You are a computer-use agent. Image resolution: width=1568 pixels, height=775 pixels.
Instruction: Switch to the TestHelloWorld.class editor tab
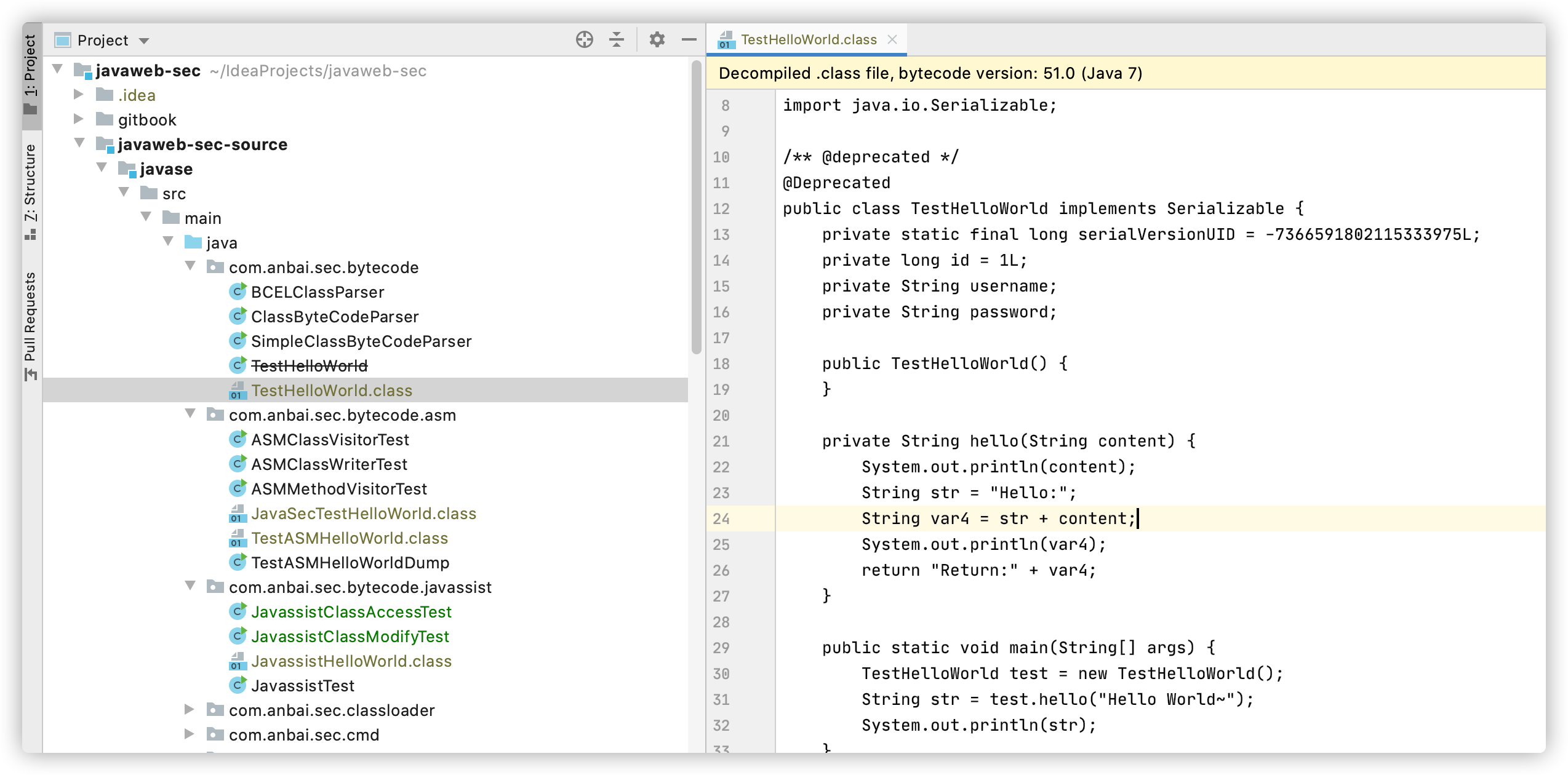pos(807,40)
